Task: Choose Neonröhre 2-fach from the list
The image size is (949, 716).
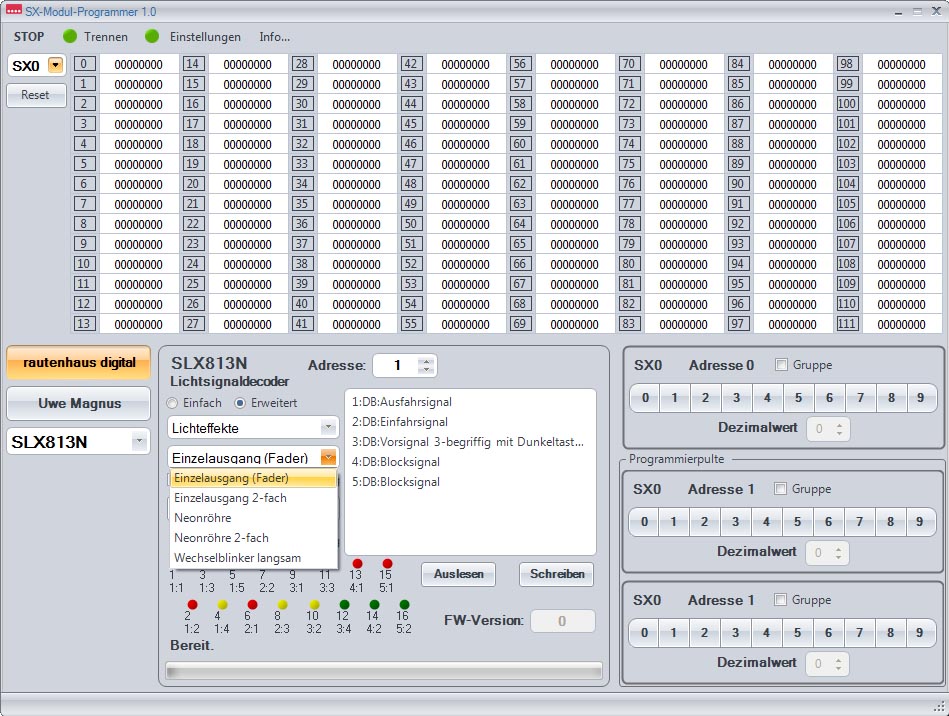Action: (221, 538)
